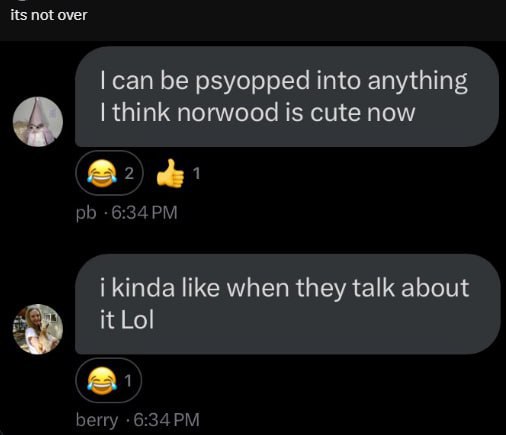Toggle thumbs up reaction on pb's message

click(x=178, y=173)
